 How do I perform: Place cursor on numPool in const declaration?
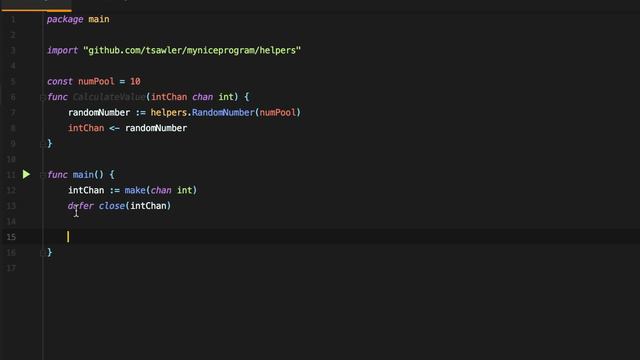(96, 81)
